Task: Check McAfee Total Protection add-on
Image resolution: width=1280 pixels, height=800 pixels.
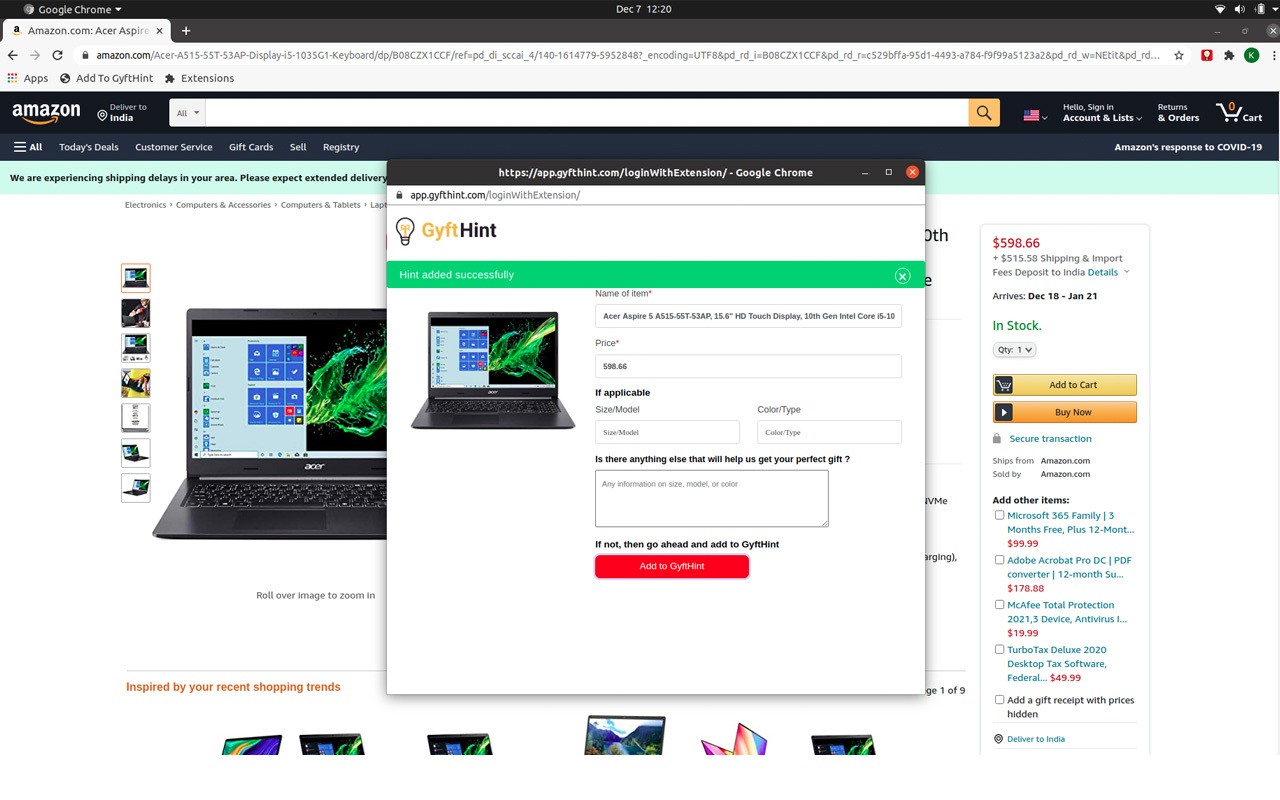Action: click(x=999, y=605)
